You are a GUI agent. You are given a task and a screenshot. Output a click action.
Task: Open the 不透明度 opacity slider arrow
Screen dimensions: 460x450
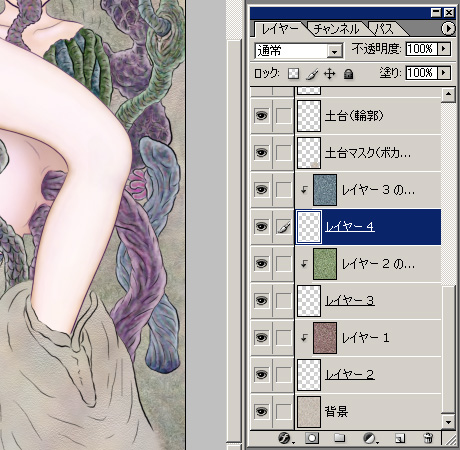[x=444, y=49]
